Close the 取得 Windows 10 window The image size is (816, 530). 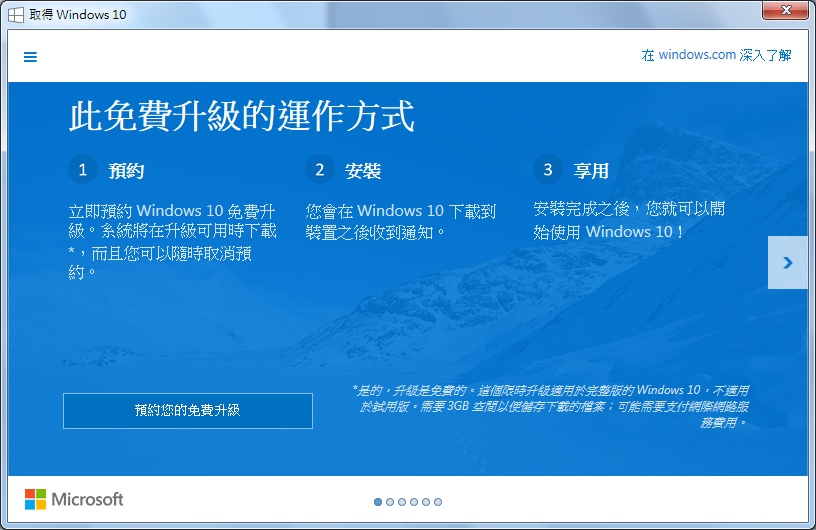[786, 10]
